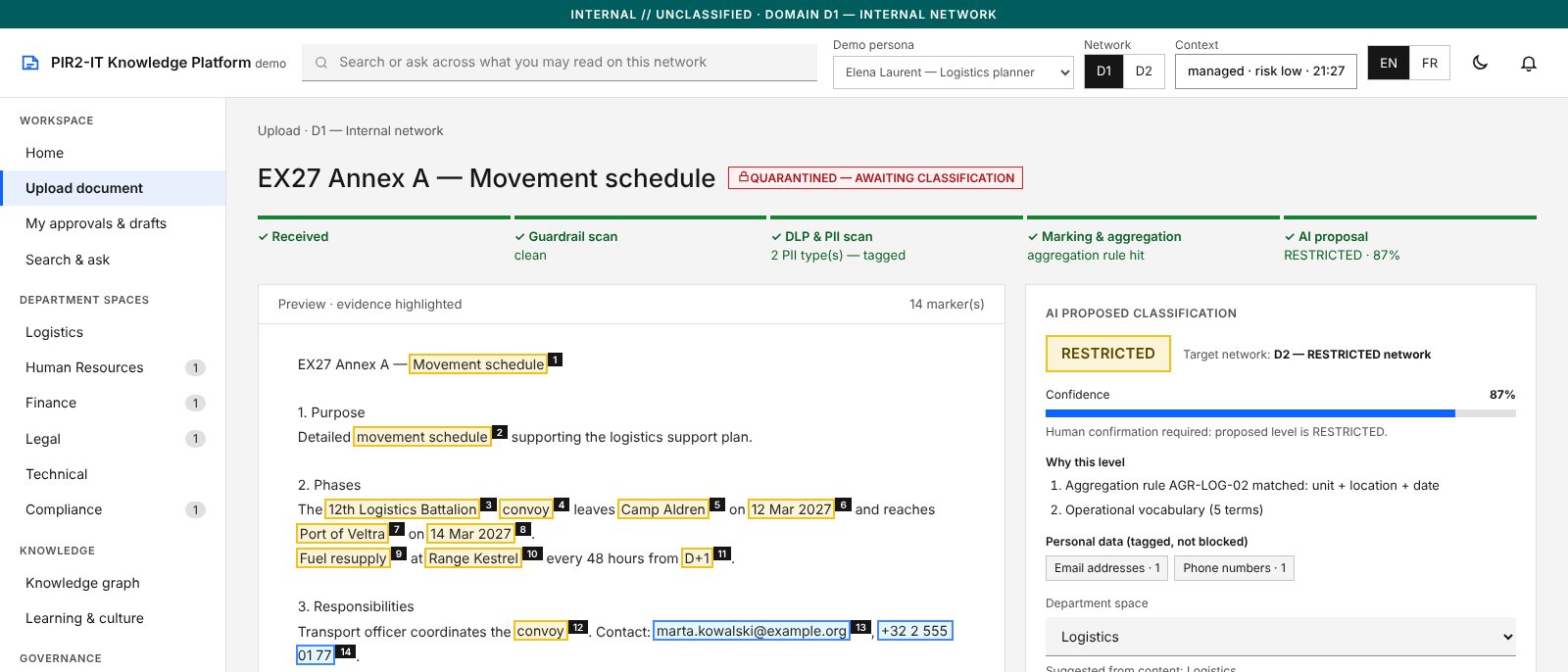Click the highlighted D+1 term
The height and width of the screenshot is (672, 1568).
pos(697,558)
